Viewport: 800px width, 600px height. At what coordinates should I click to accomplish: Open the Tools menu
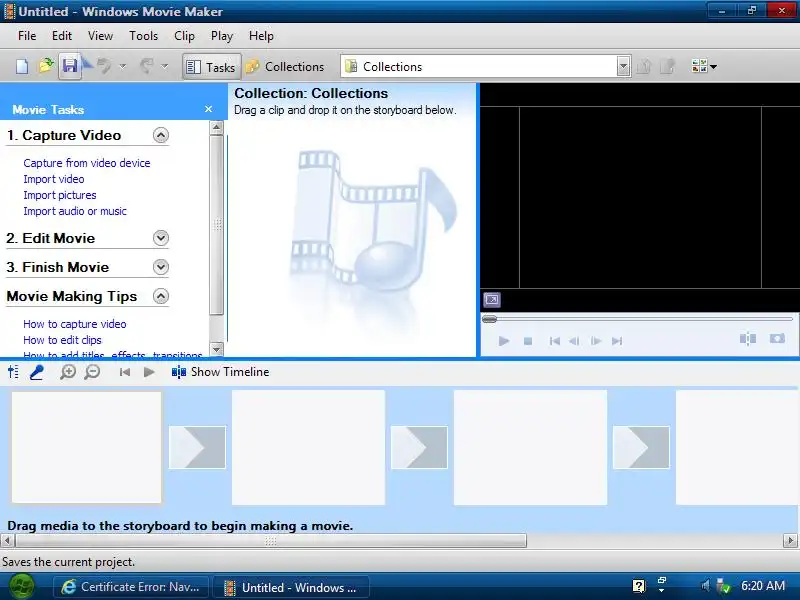pyautogui.click(x=143, y=36)
